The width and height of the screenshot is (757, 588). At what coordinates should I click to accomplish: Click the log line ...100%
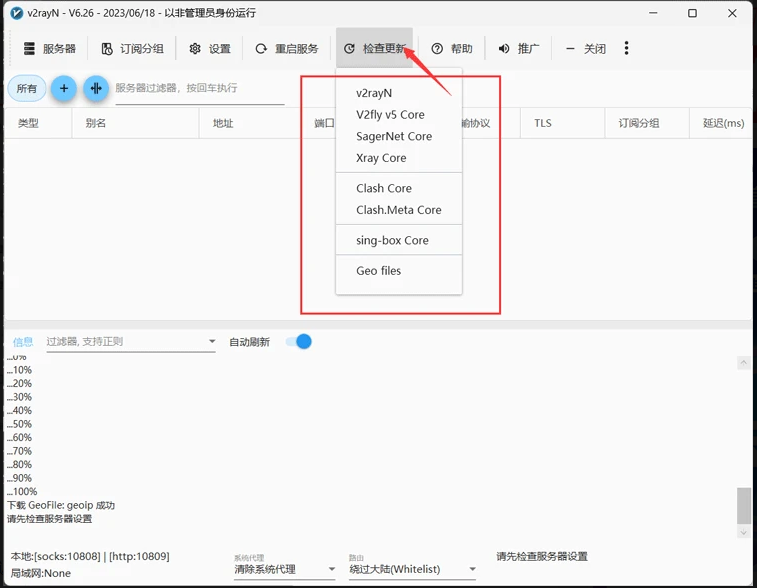point(22,491)
